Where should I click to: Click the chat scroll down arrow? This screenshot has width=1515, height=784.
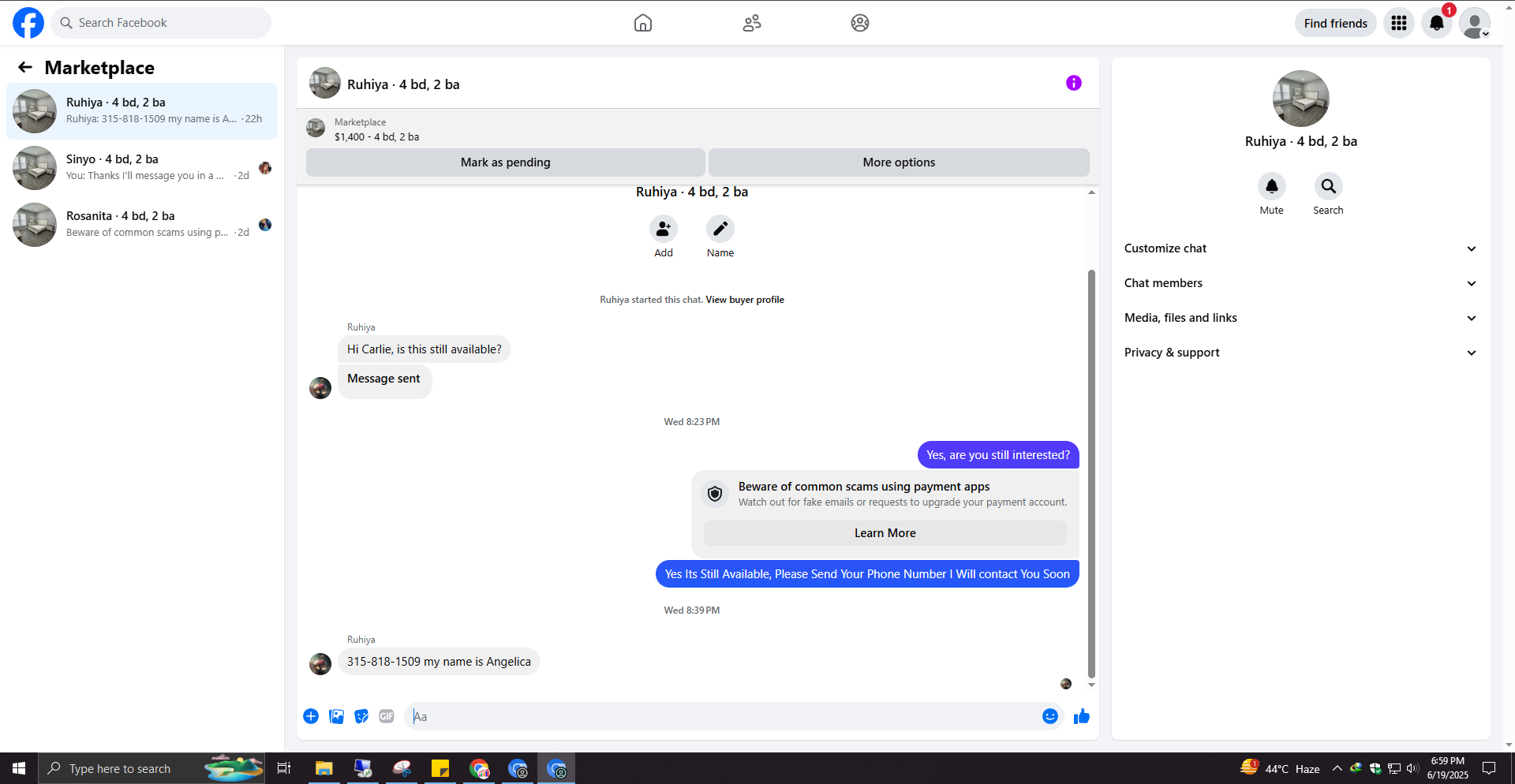click(x=1091, y=685)
